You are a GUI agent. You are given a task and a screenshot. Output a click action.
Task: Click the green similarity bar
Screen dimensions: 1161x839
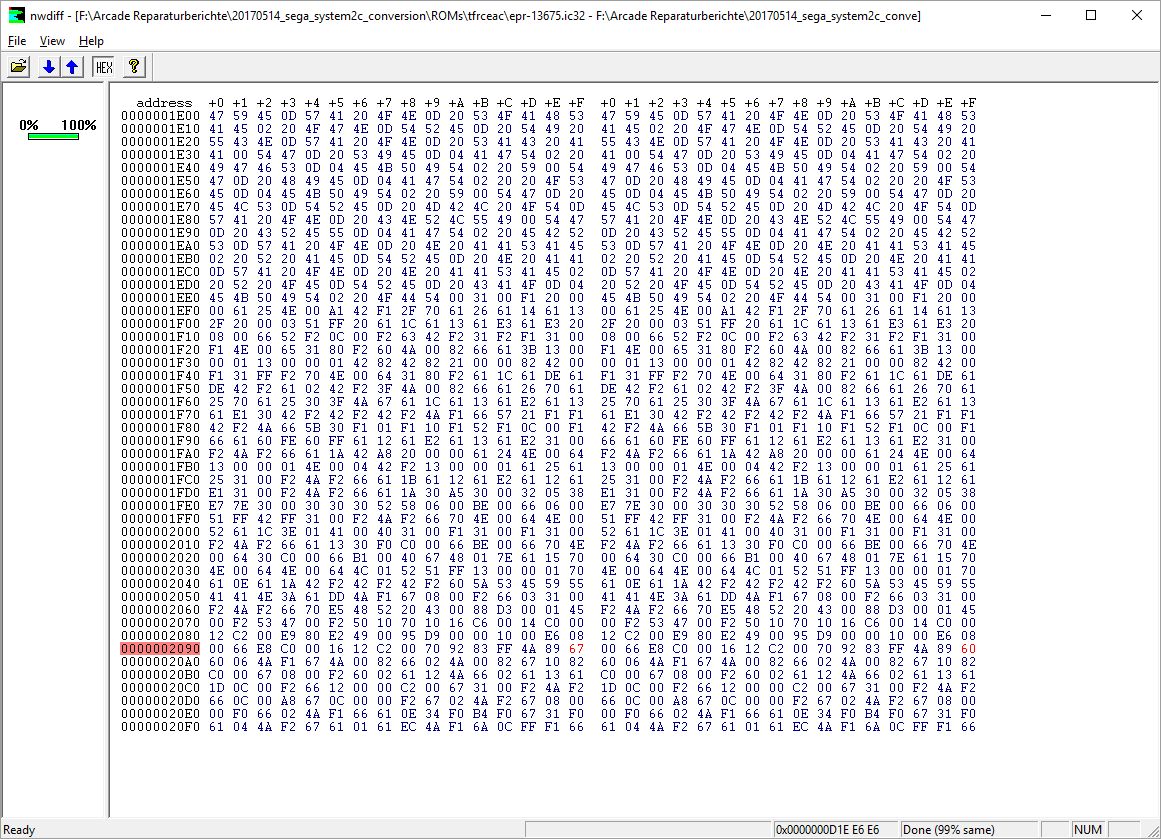53,136
